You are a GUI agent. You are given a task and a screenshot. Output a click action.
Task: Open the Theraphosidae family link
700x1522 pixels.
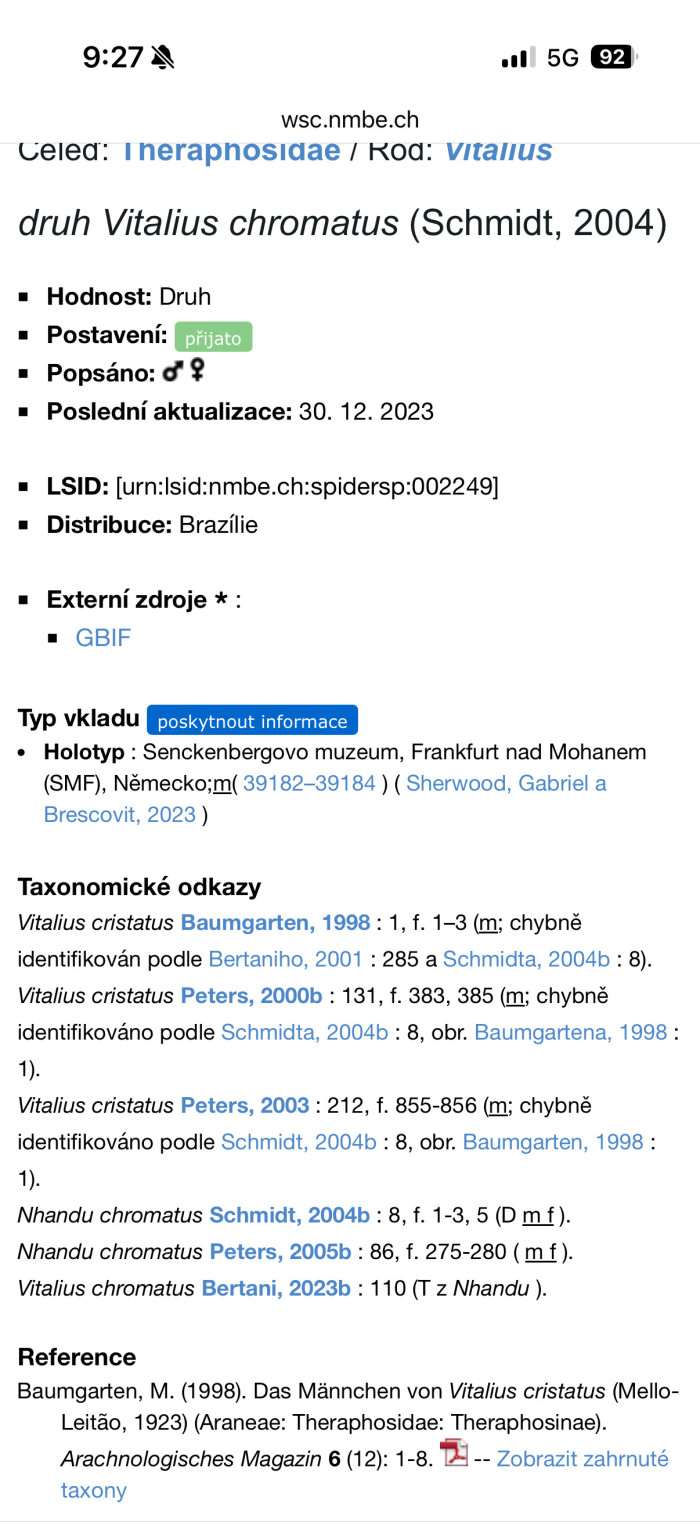click(230, 152)
